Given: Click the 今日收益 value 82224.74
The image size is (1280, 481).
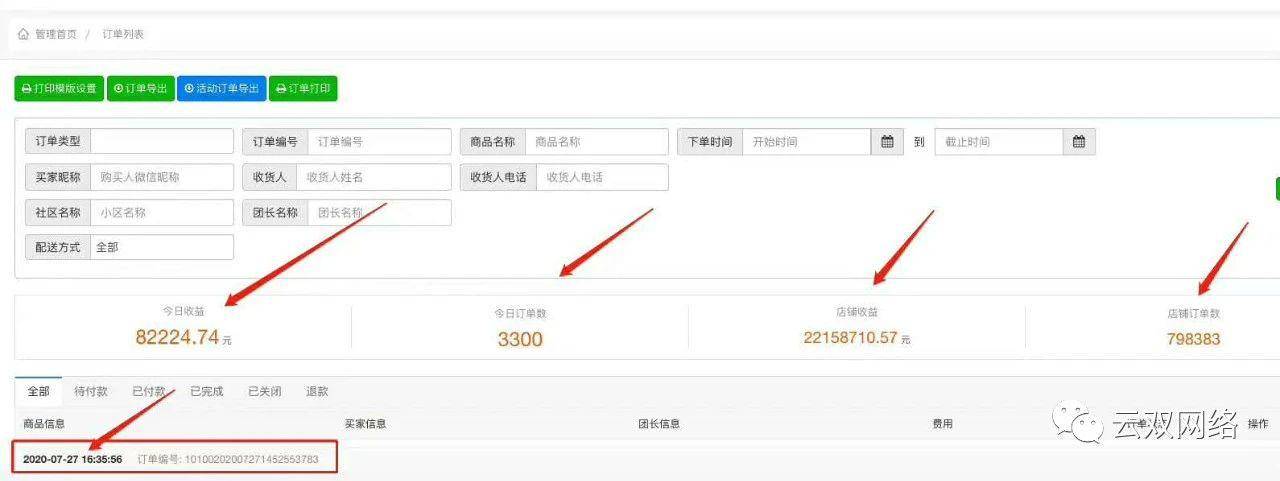Looking at the screenshot, I should (177, 337).
